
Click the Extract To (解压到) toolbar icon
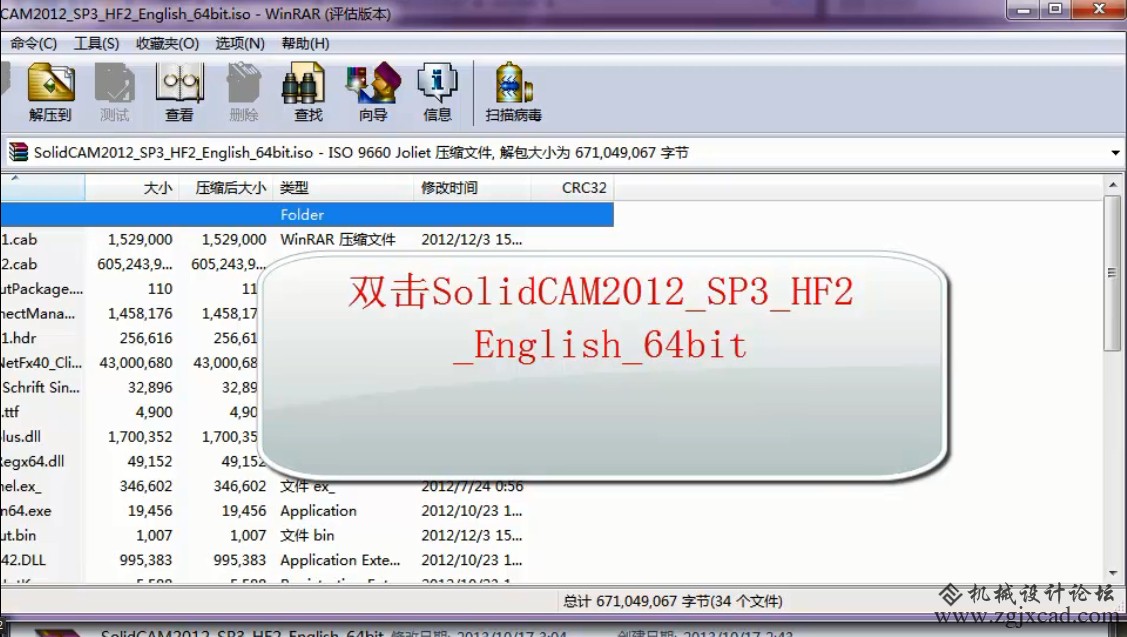pyautogui.click(x=51, y=91)
